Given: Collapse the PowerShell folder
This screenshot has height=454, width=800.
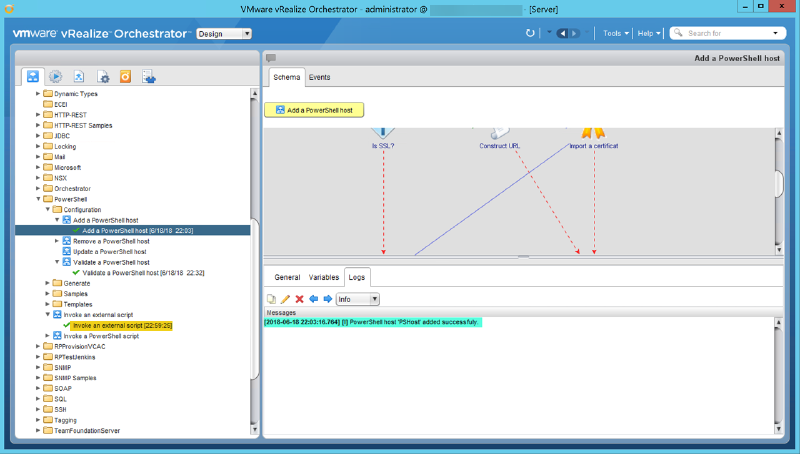Looking at the screenshot, I should pos(38,199).
